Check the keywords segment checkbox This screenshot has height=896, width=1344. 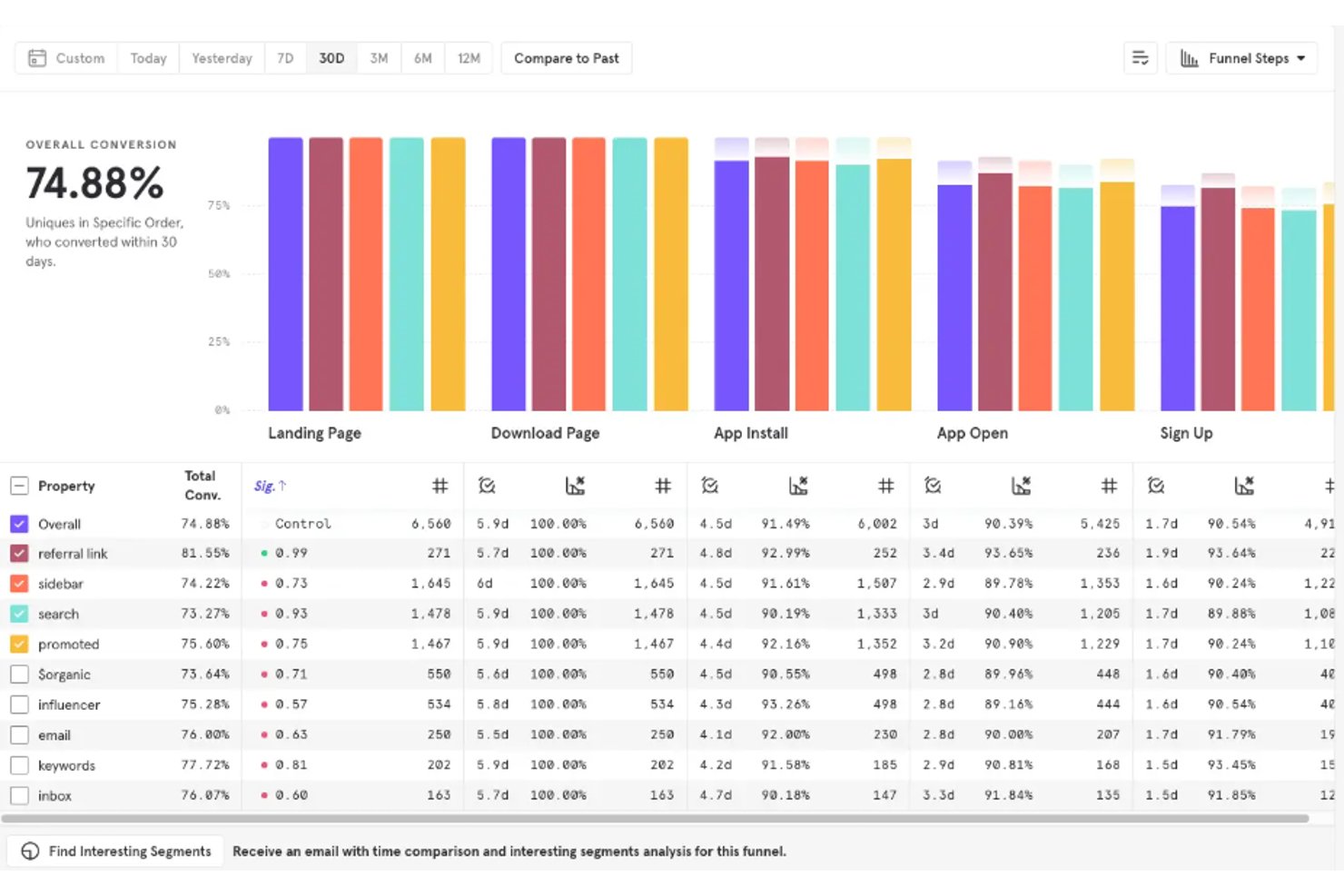(x=19, y=765)
